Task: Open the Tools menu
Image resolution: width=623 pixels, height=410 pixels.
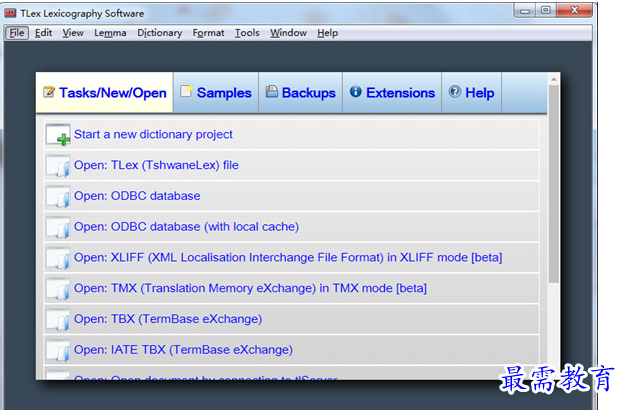Action: point(247,33)
